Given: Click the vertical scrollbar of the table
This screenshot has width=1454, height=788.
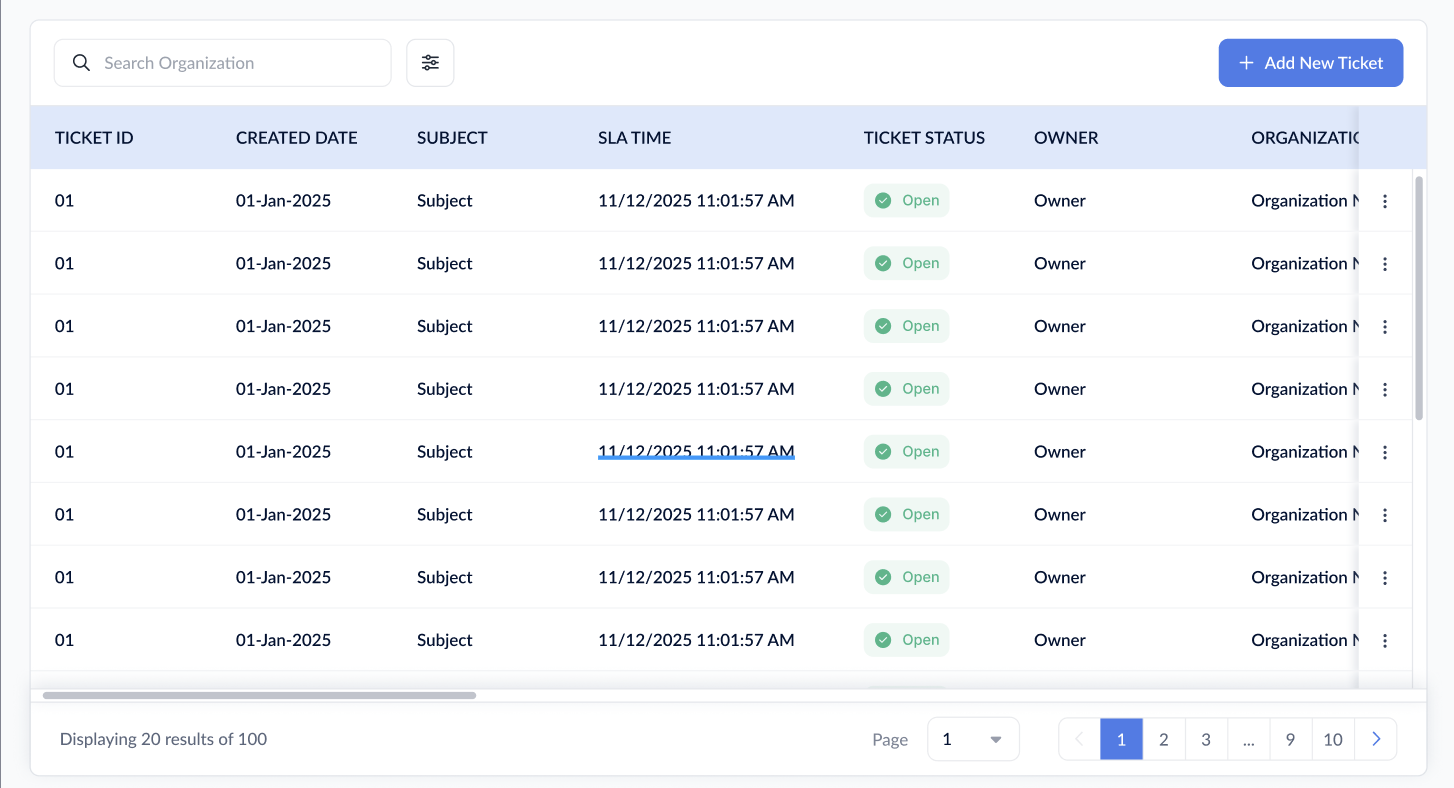Looking at the screenshot, I should (x=1419, y=298).
